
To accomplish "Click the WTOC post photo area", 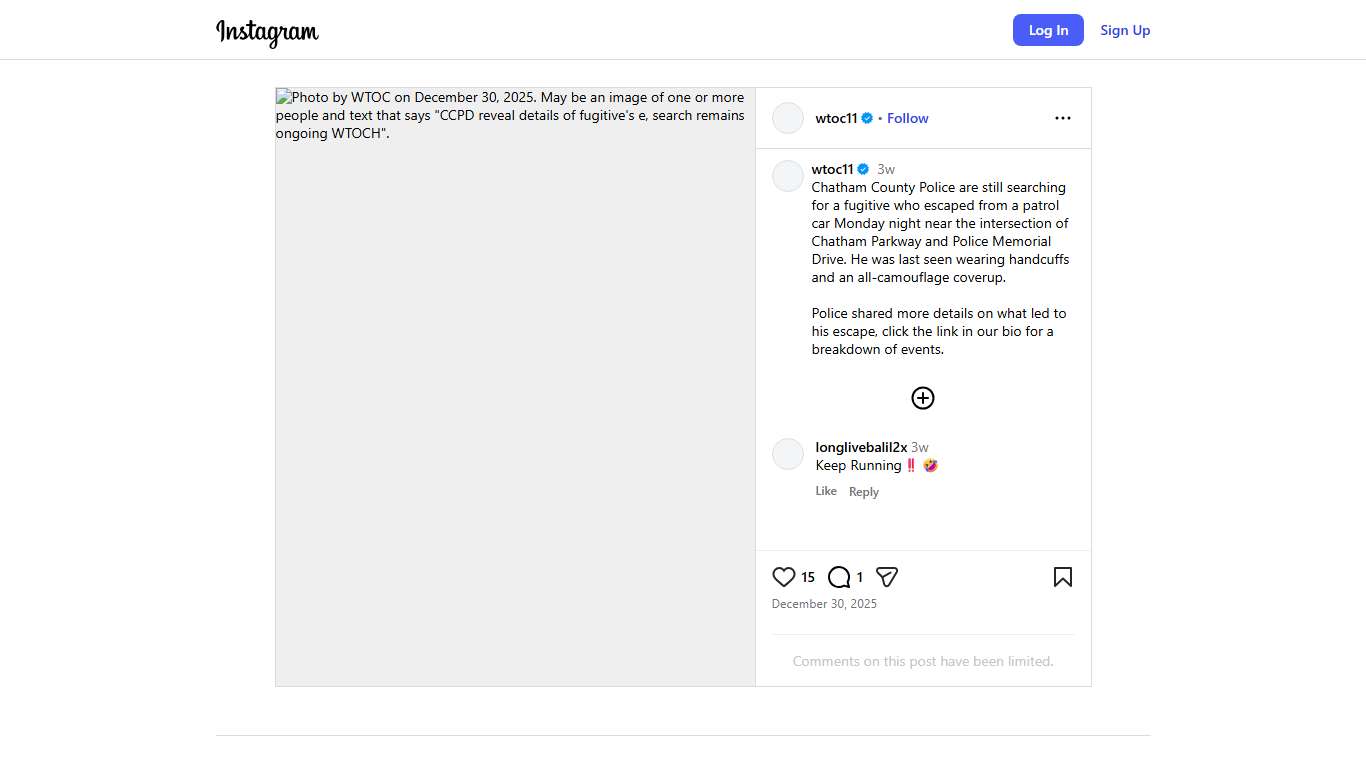I will tap(515, 400).
